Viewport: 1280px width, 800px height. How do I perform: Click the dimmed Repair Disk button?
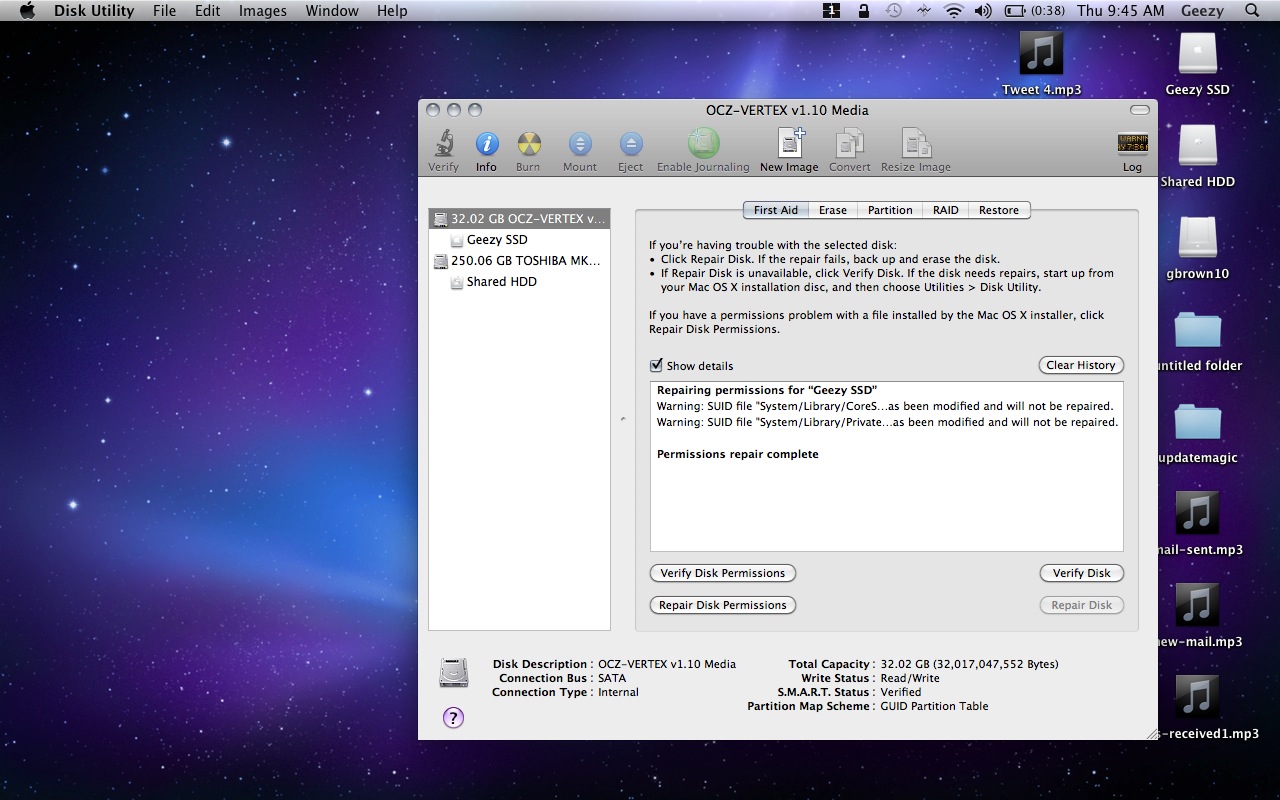click(1082, 605)
